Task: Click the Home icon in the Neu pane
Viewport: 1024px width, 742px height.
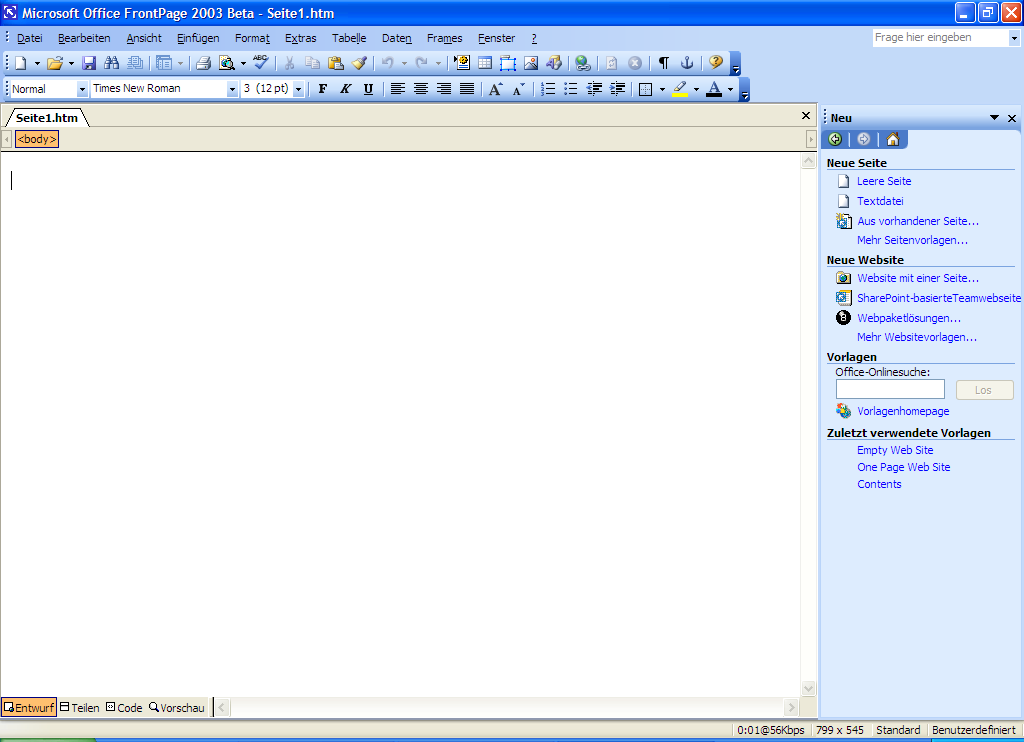Action: click(892, 139)
